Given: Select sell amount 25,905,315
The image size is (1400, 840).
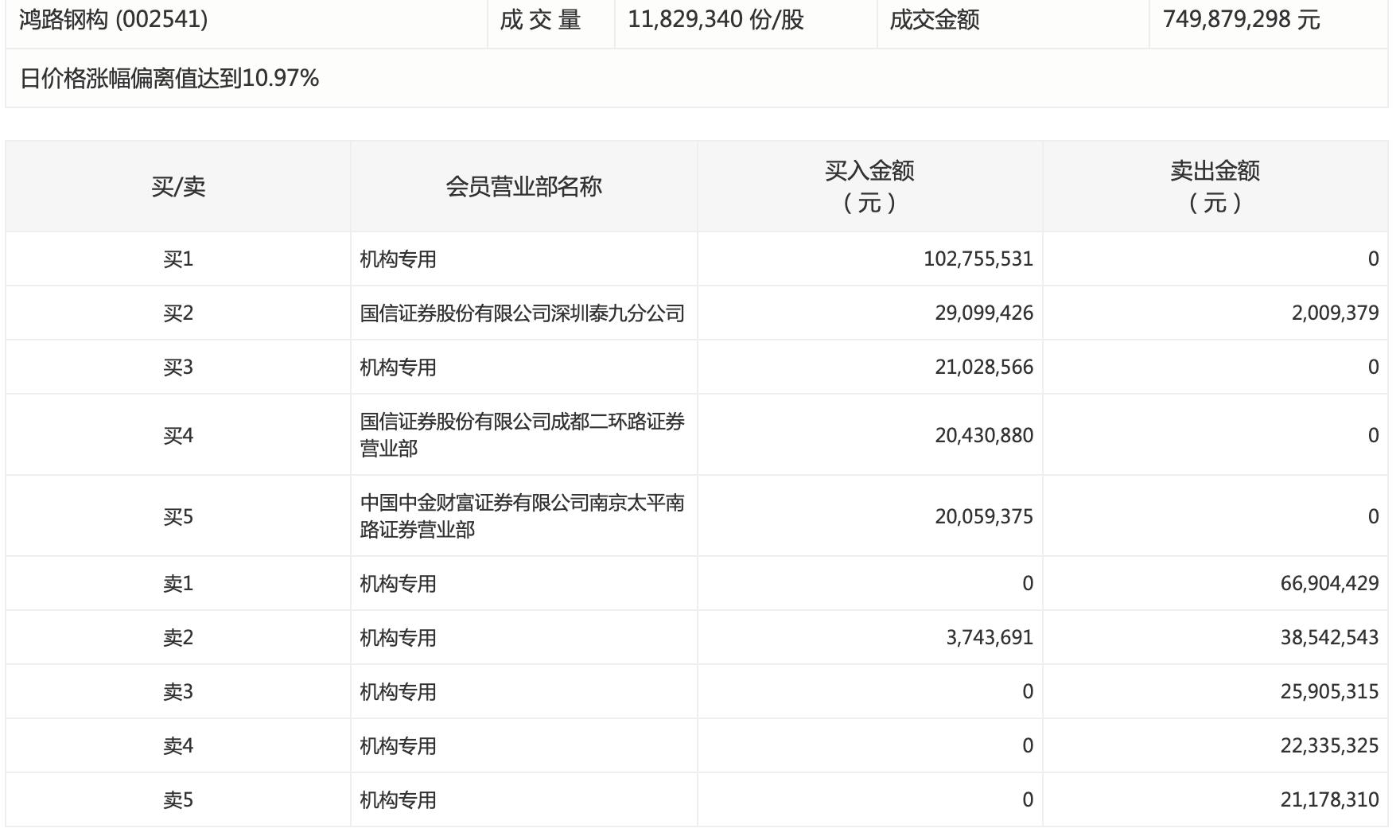Looking at the screenshot, I should tap(1329, 692).
